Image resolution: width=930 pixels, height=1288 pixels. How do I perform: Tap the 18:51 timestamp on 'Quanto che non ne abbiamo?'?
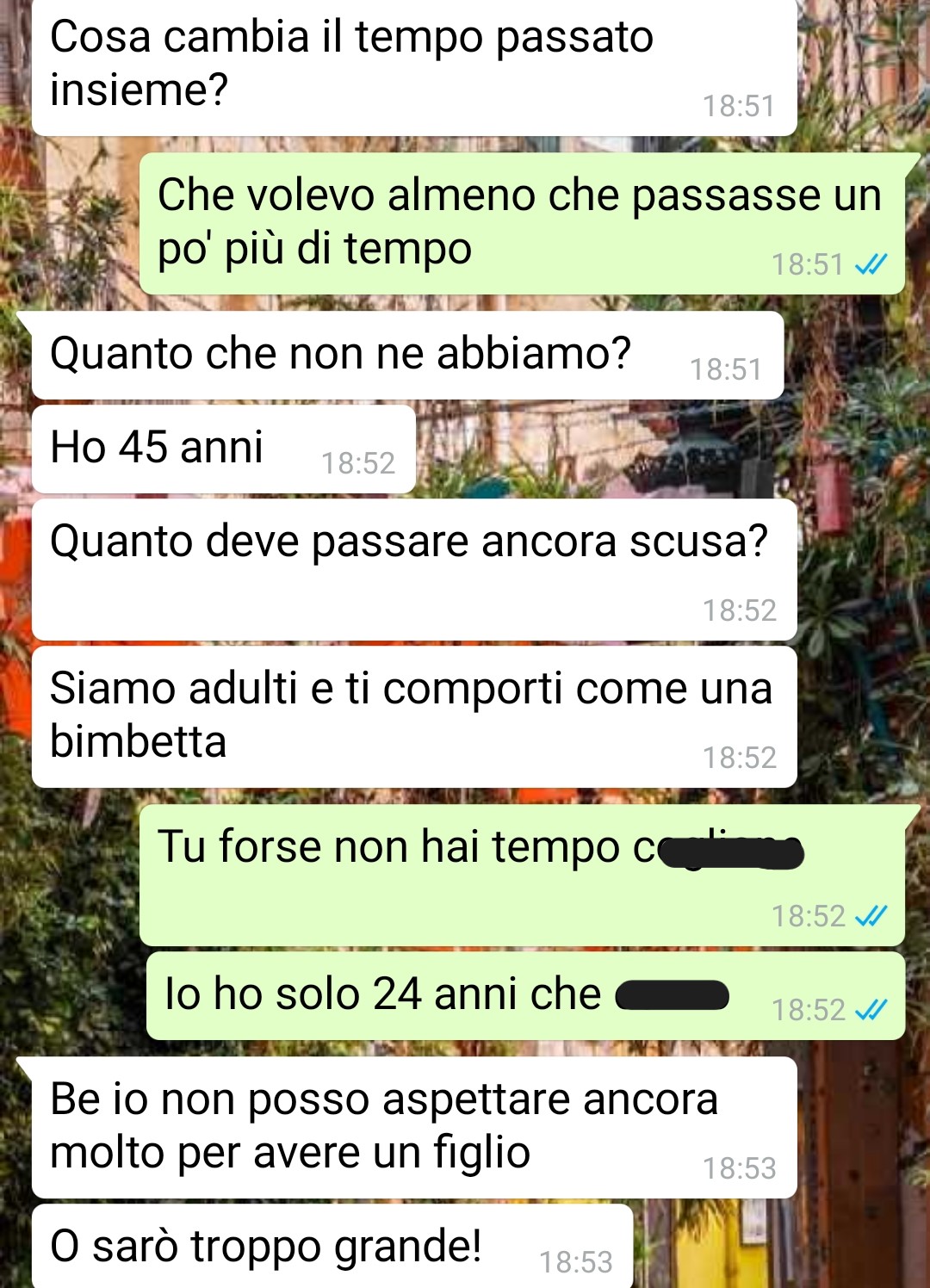point(726,370)
